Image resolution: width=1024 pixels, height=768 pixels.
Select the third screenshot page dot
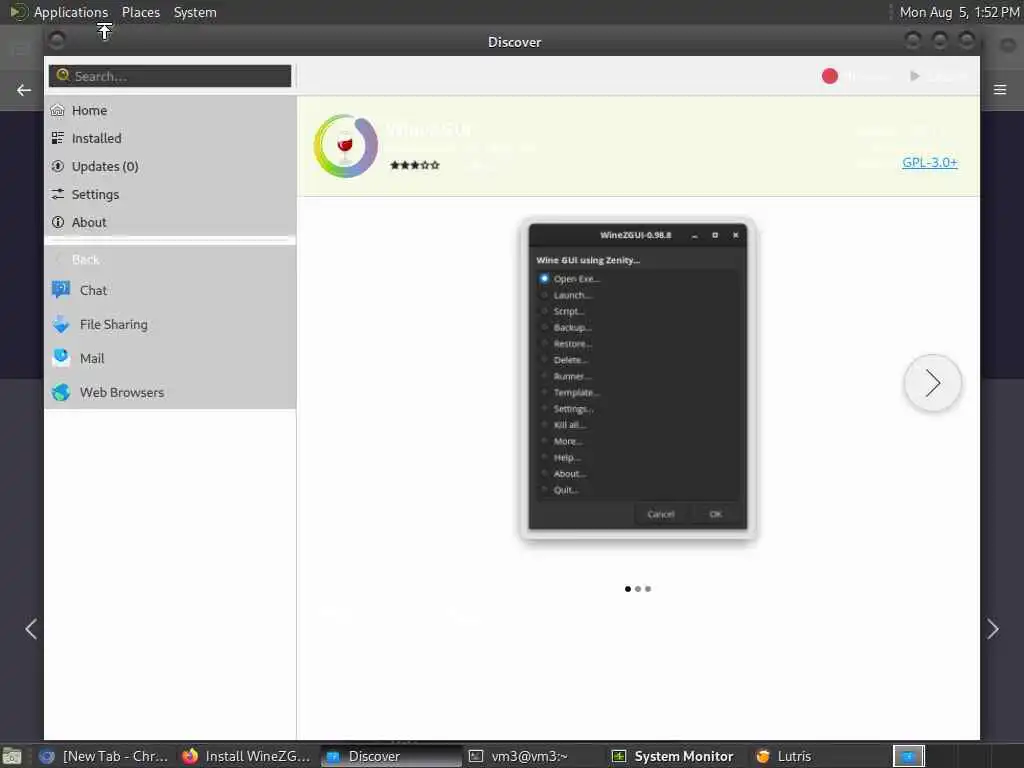(x=648, y=589)
